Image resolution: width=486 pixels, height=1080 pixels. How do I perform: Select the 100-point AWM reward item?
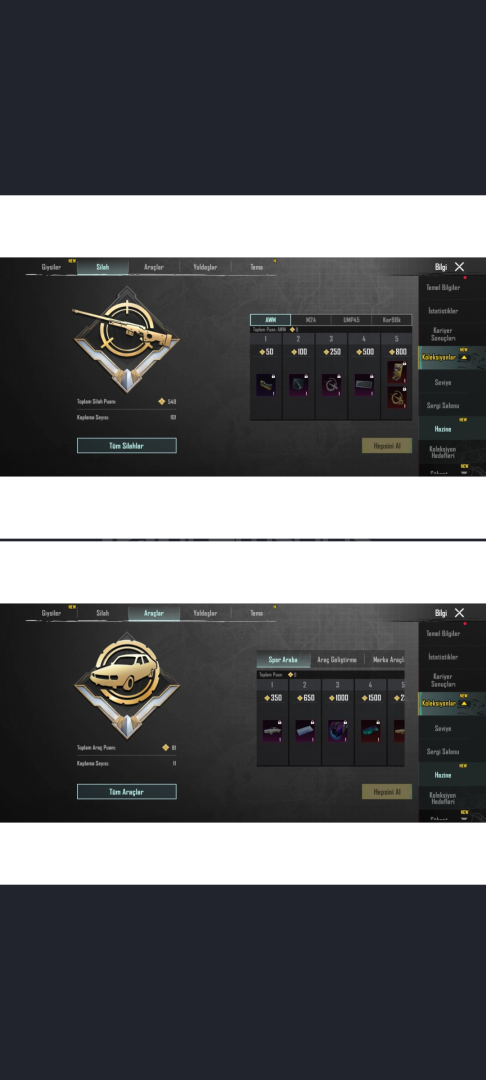pos(299,385)
